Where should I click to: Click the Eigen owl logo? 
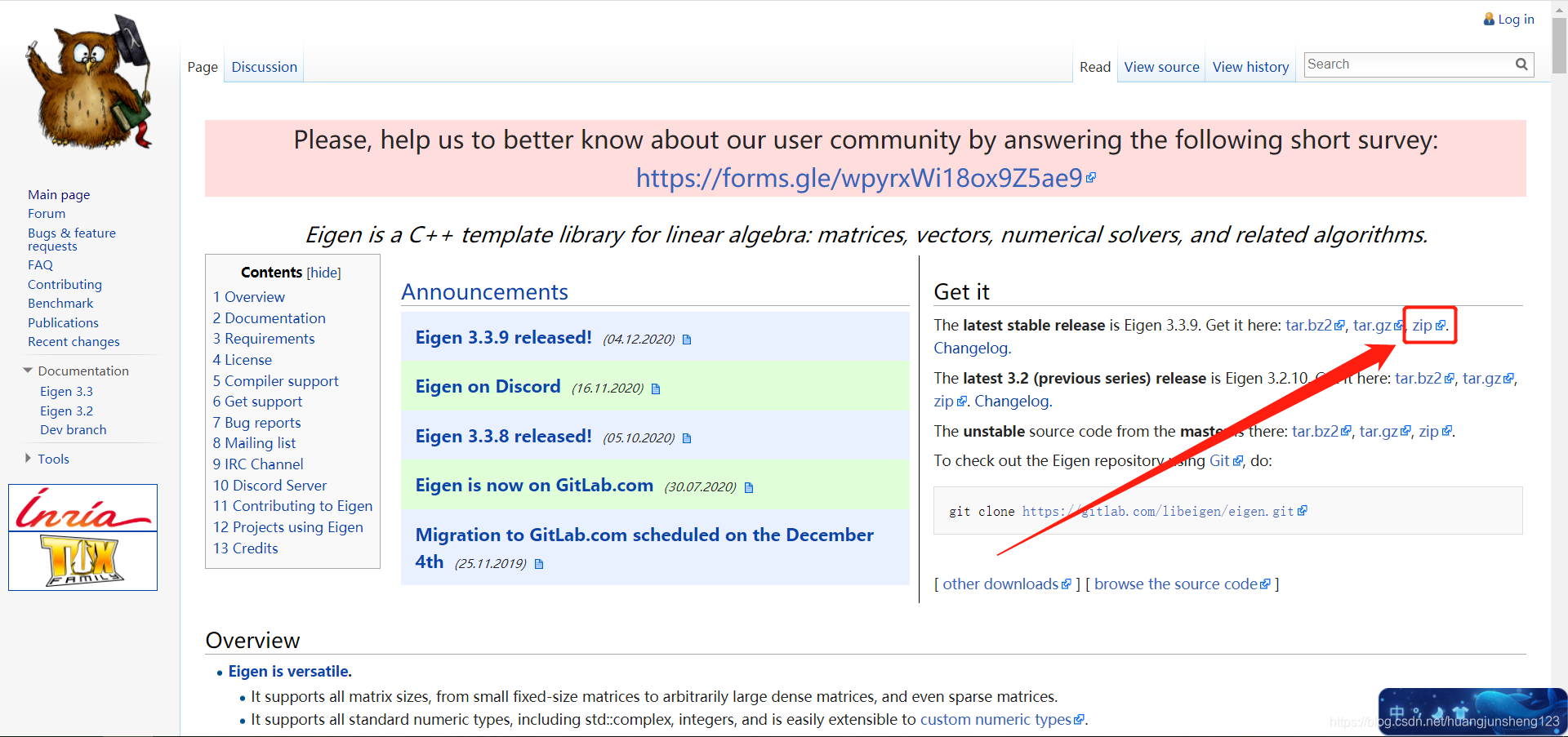90,82
